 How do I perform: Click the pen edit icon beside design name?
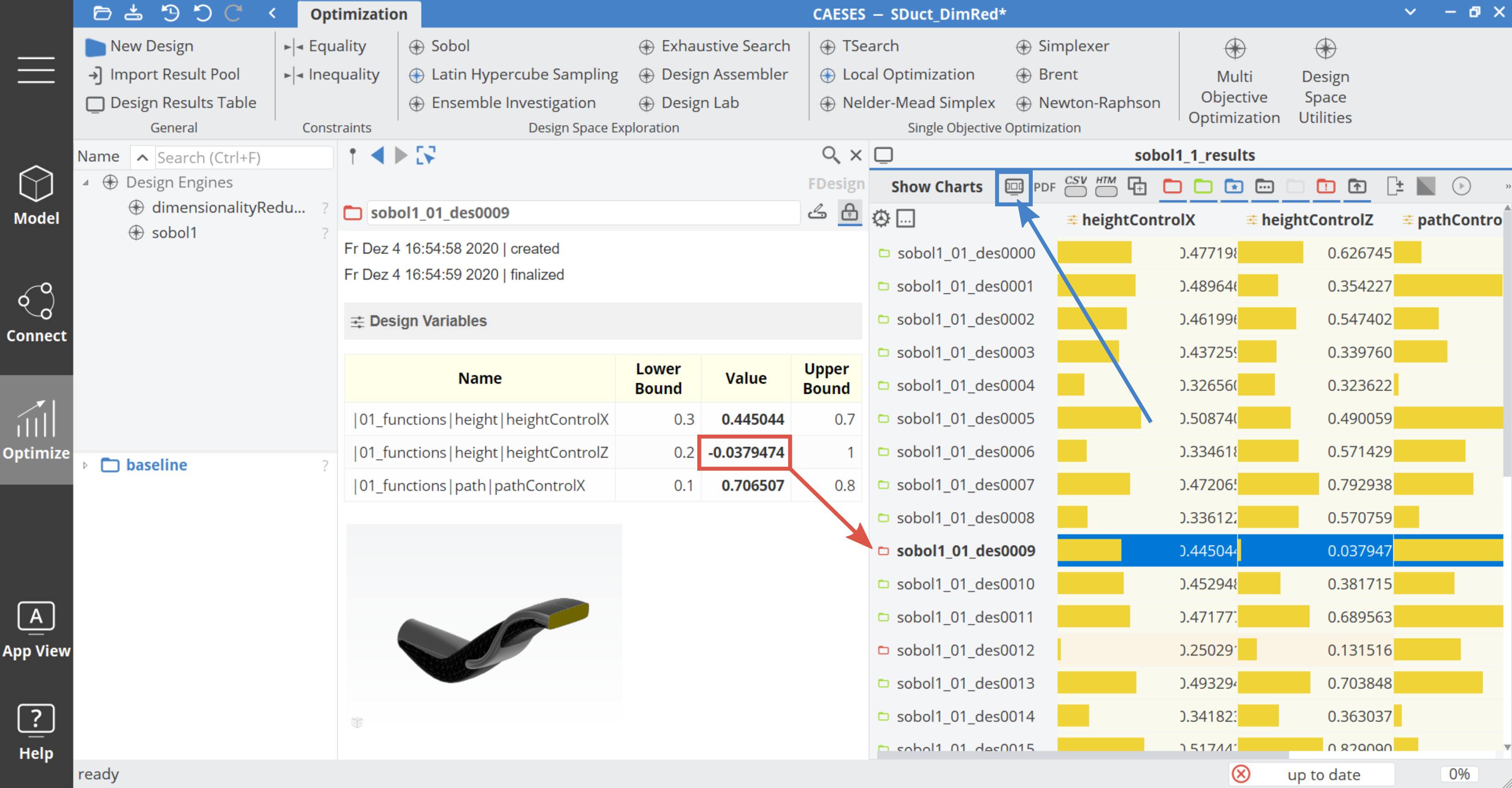tap(817, 211)
